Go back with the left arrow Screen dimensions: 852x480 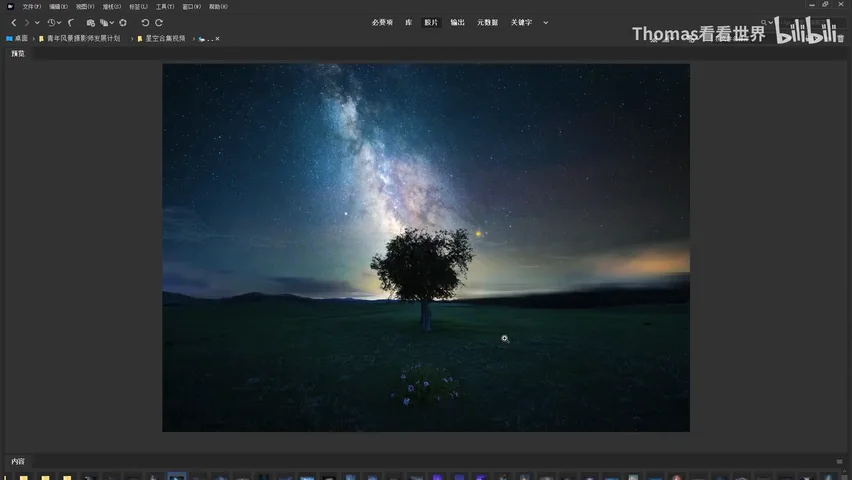[14, 23]
